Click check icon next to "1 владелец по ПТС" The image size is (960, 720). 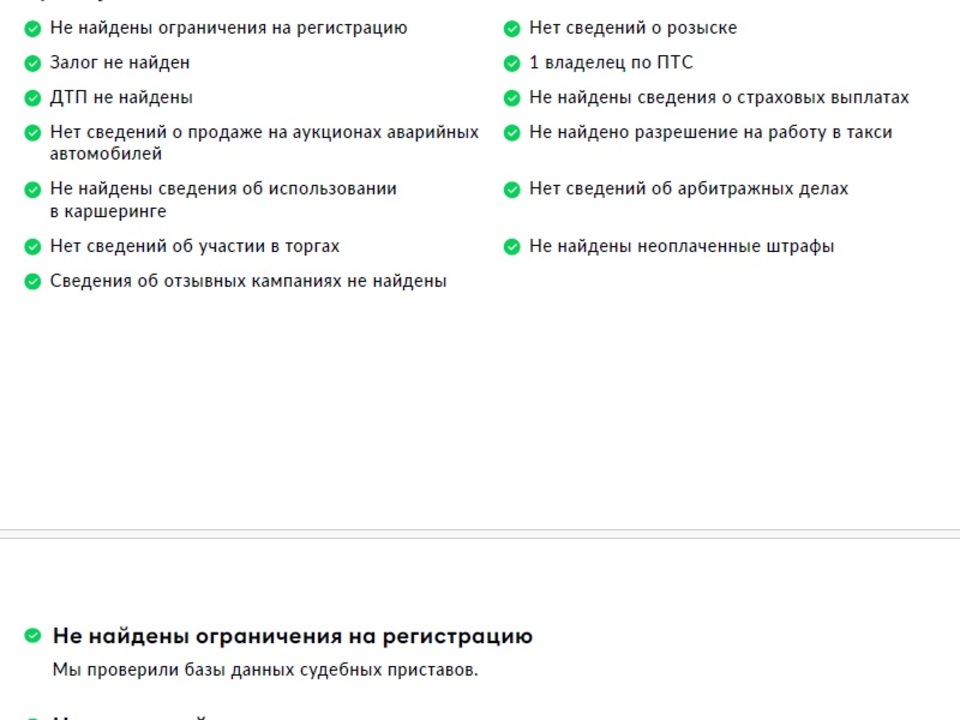coord(512,63)
